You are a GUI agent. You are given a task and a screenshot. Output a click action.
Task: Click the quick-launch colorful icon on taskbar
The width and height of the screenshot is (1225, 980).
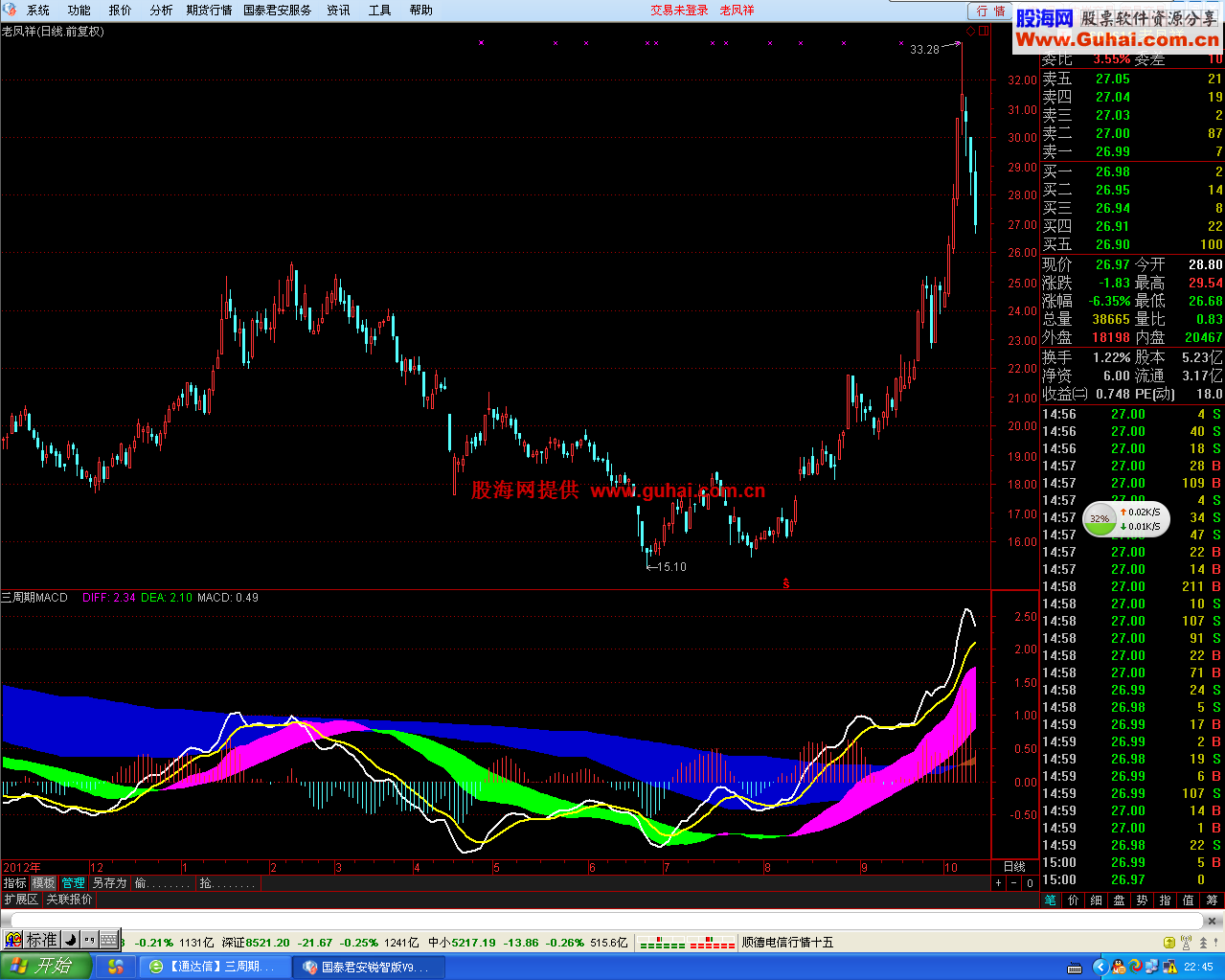(x=116, y=967)
